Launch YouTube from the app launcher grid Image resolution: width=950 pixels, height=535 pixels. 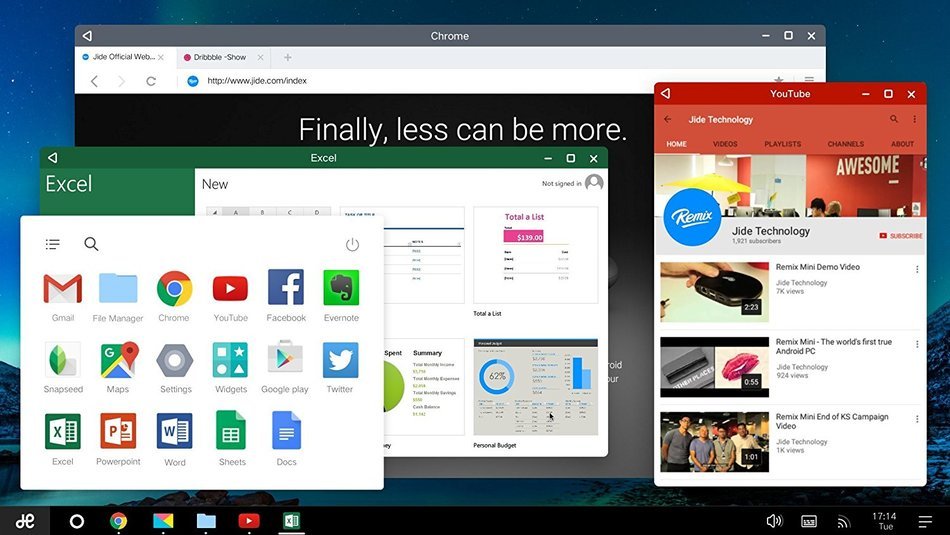[230, 288]
